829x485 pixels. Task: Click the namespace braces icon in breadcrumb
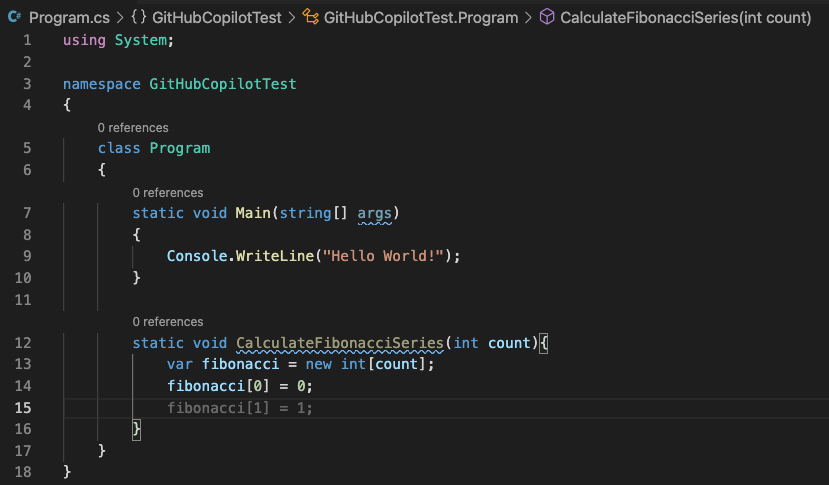(139, 17)
